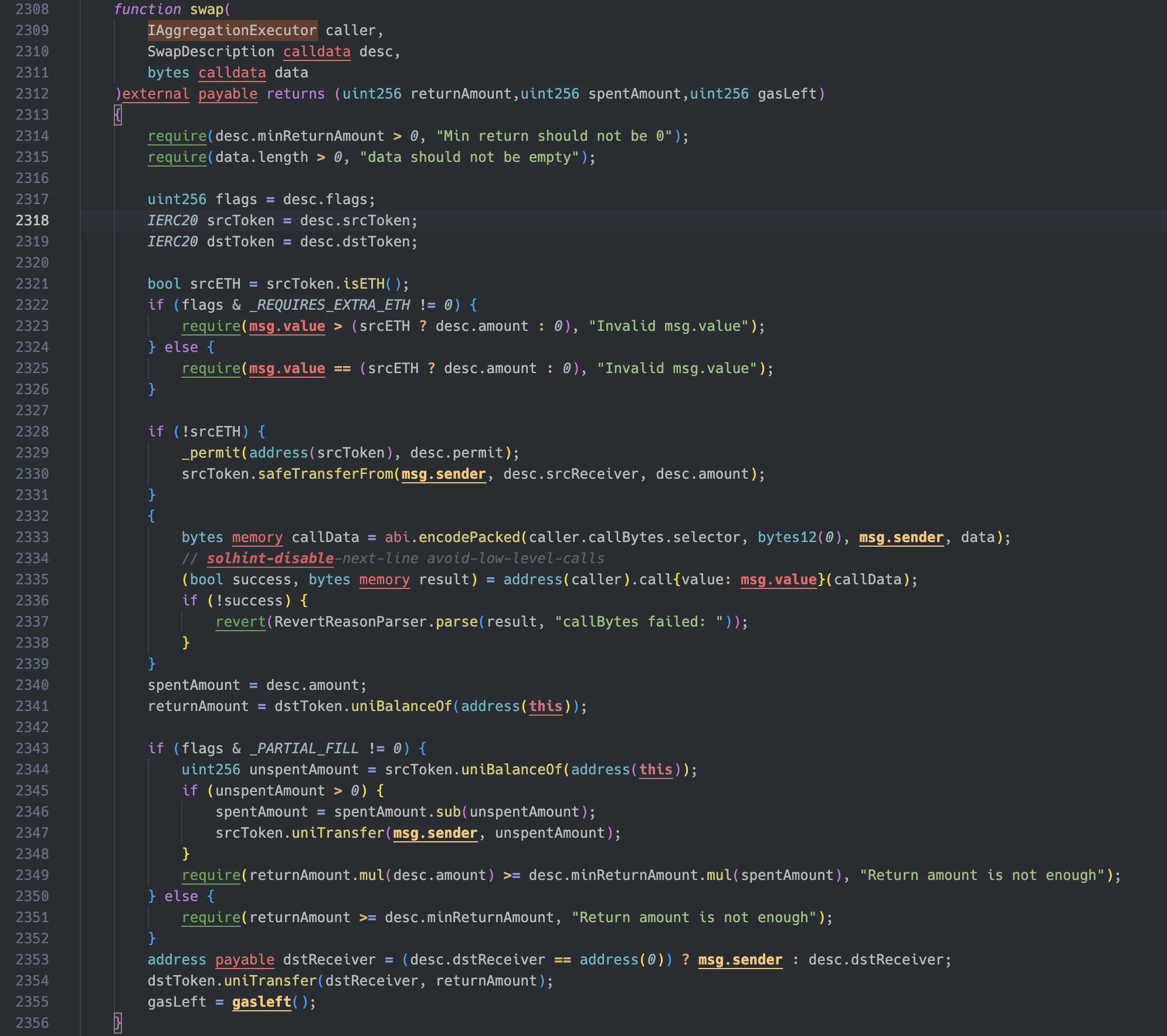This screenshot has height=1036, width=1167.
Task: Click the memory keyword link on line 2333
Action: tap(257, 537)
